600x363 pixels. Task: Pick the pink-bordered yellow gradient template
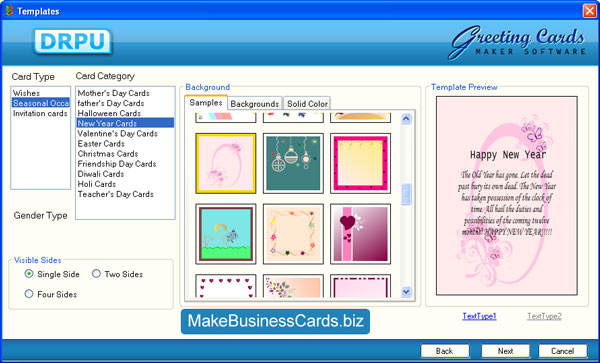[x=360, y=163]
